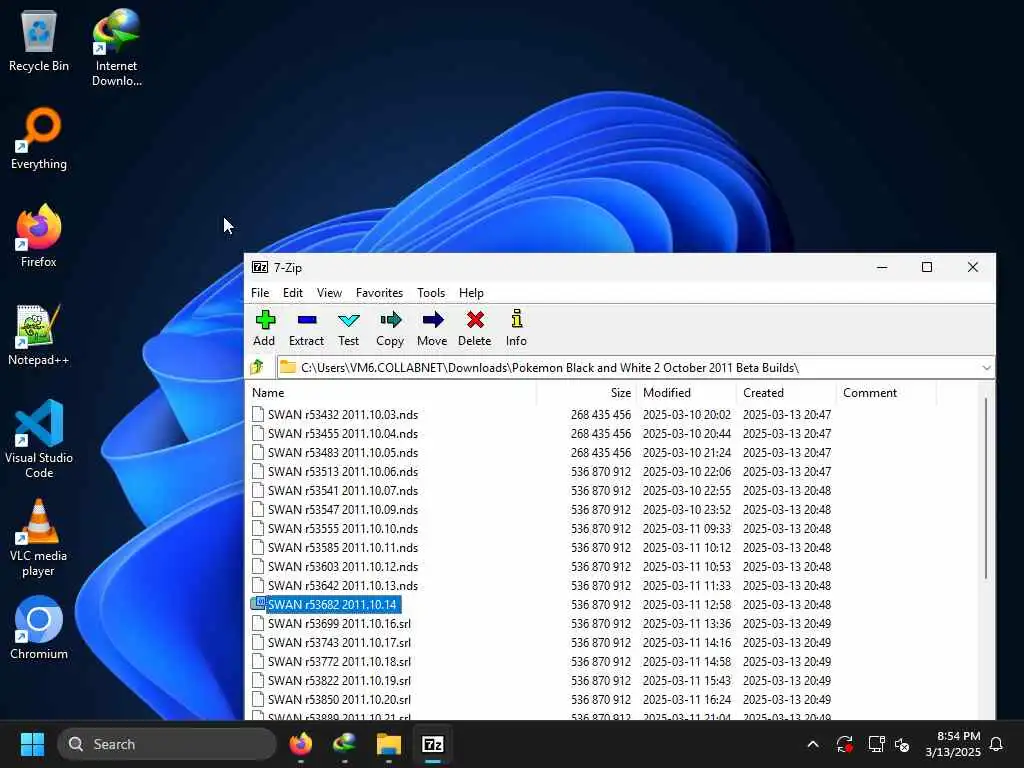The height and width of the screenshot is (768, 1024).
Task: Select file SWAN r53642 2011.10.13.nds
Action: (343, 585)
